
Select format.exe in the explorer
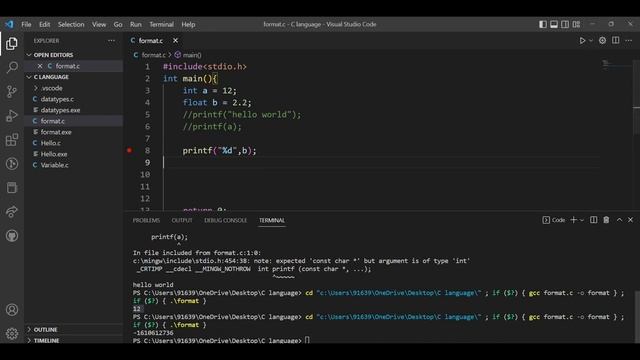[x=56, y=132]
